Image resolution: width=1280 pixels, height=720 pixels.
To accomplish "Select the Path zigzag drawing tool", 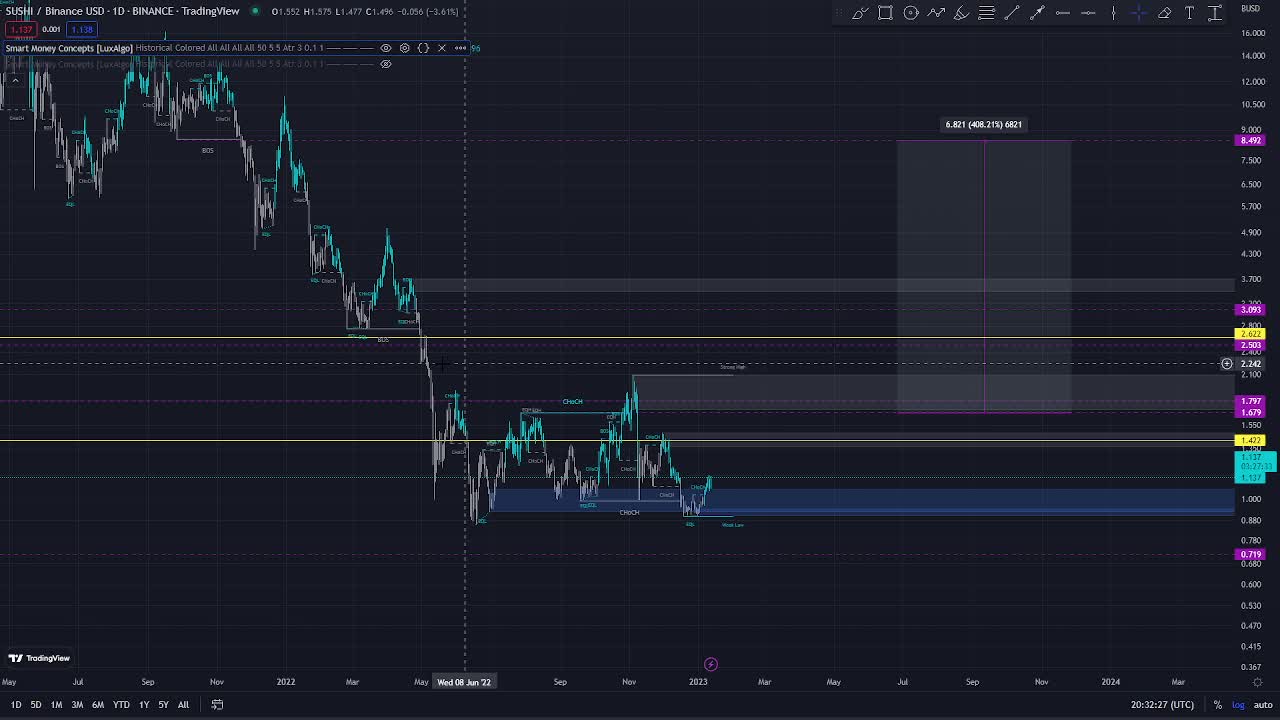I will [936, 13].
